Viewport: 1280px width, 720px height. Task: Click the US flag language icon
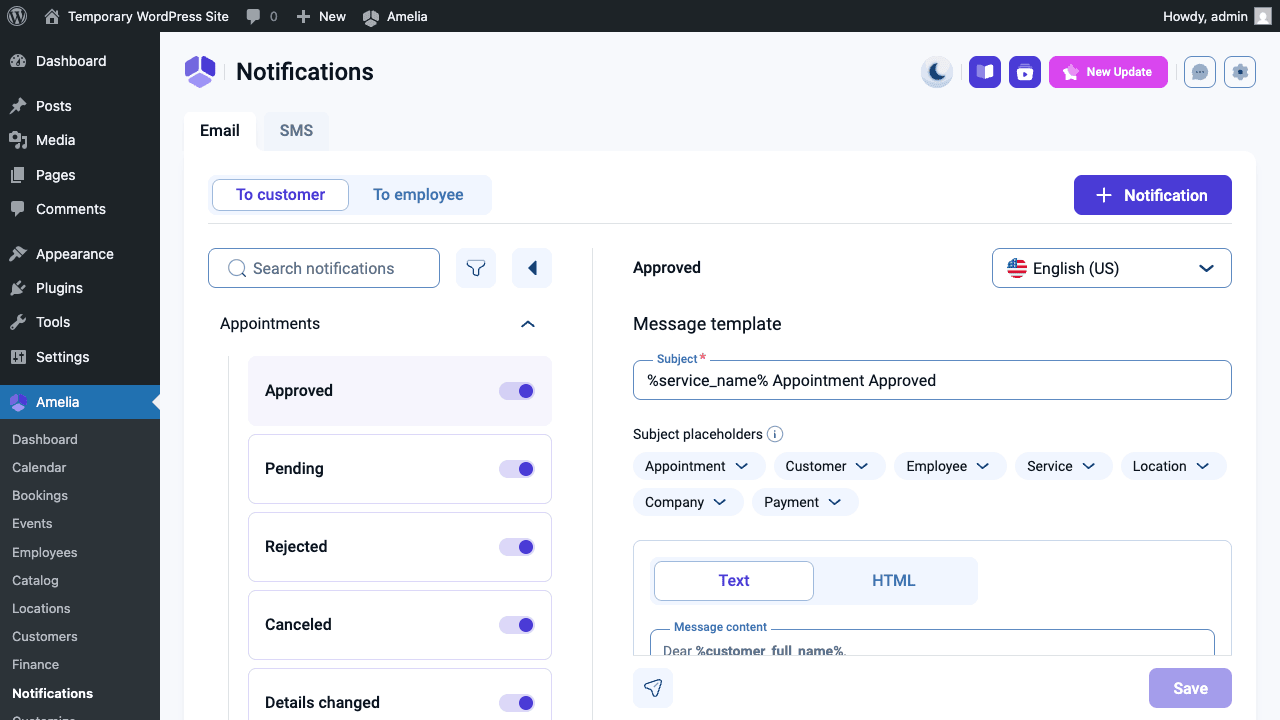point(1017,268)
